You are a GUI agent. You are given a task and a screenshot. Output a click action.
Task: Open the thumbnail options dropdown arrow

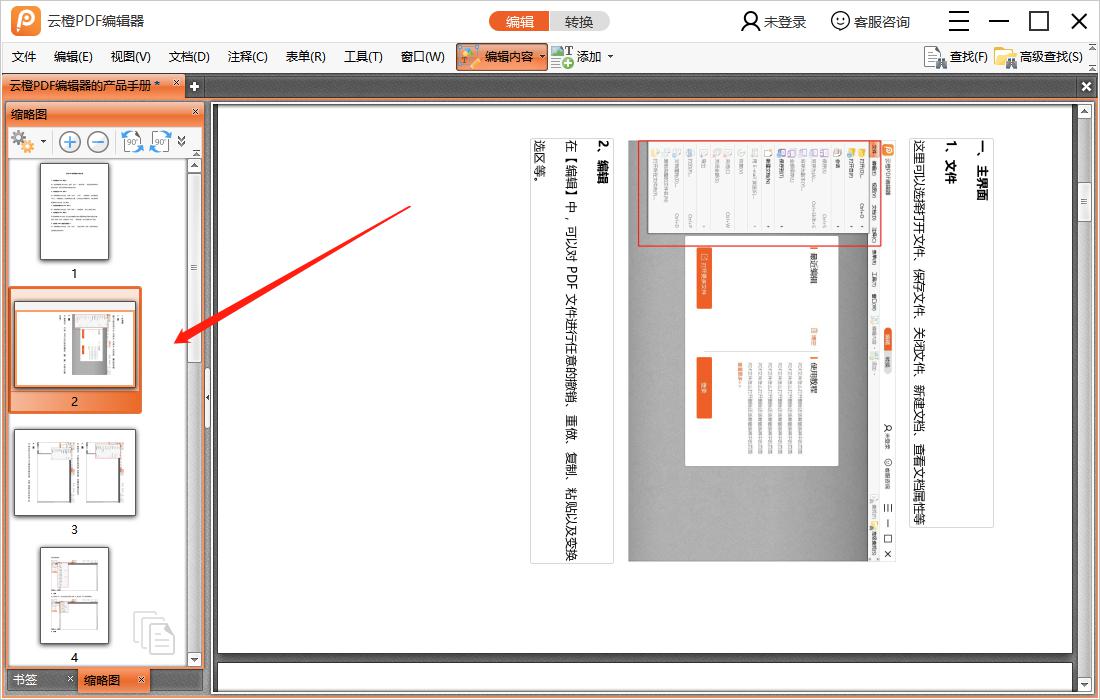point(43,142)
